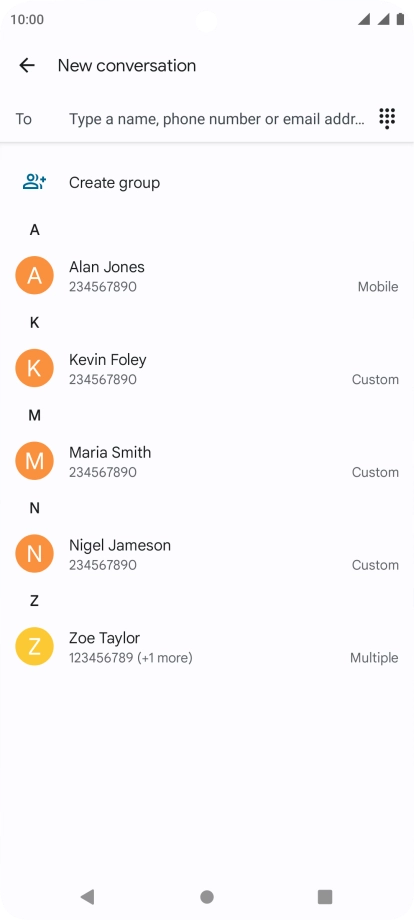The height and width of the screenshot is (920, 414).
Task: Tap Zoe Taylor's number with +1 more
Action: coord(131,658)
